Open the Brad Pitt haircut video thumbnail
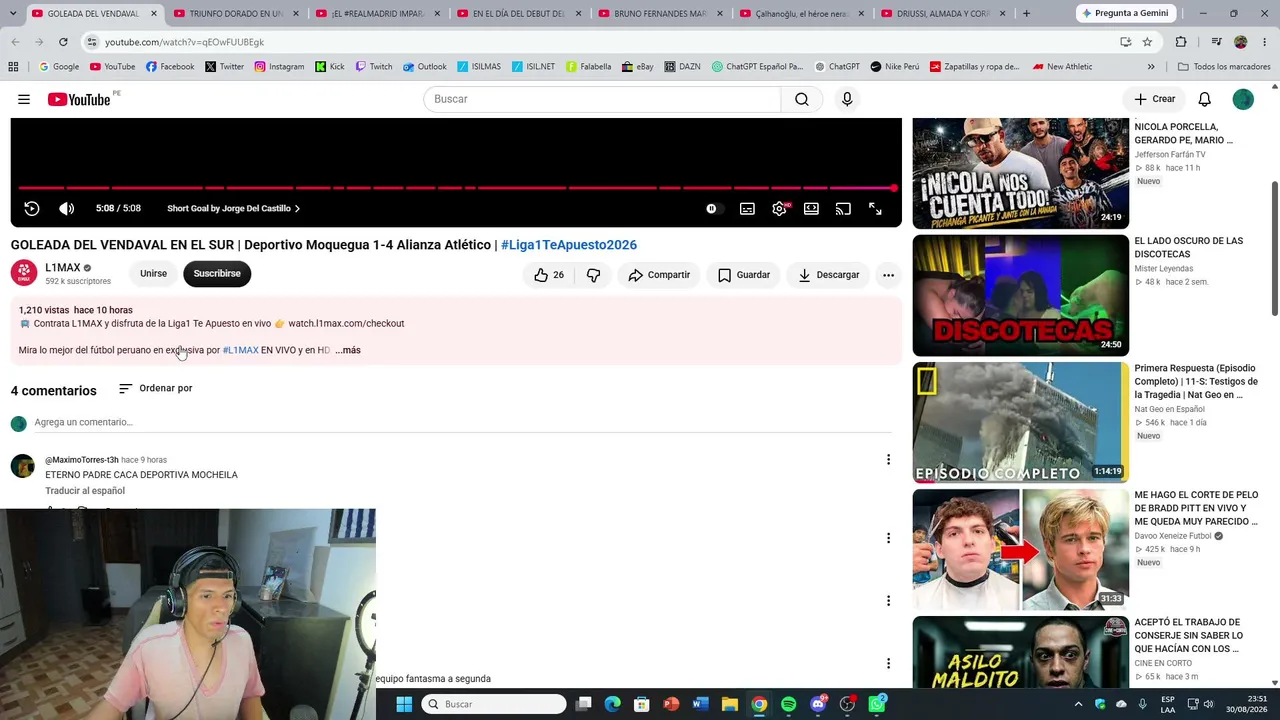 click(1021, 549)
